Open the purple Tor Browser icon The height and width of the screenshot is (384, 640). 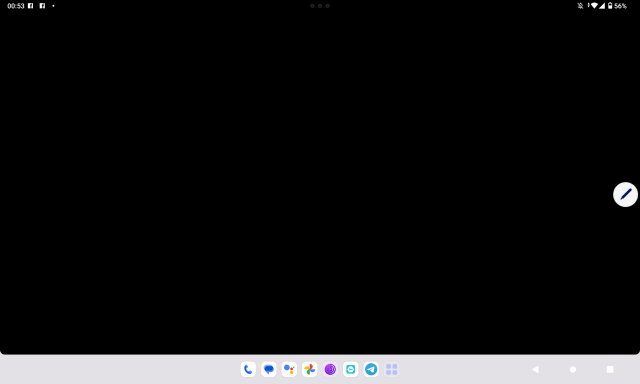tap(330, 369)
